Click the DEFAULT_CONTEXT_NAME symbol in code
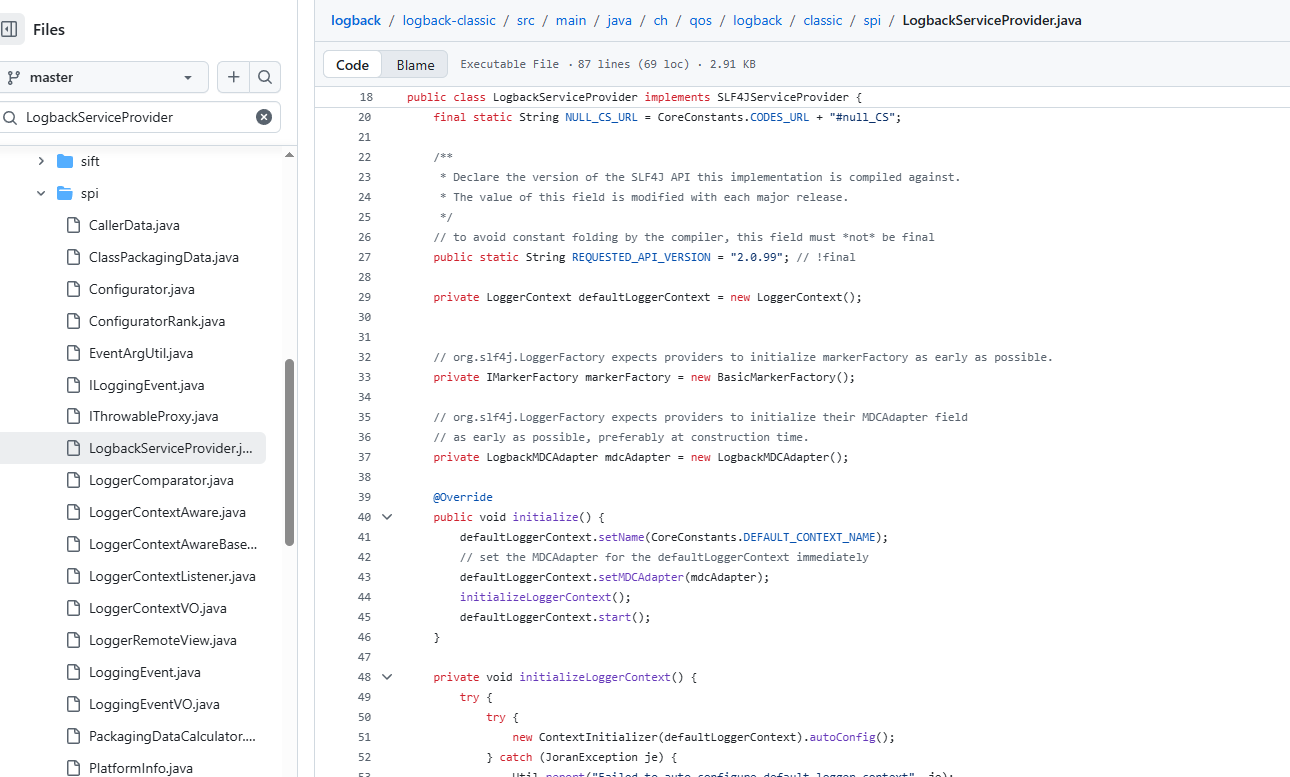Image resolution: width=1290 pixels, height=777 pixels. (x=809, y=537)
